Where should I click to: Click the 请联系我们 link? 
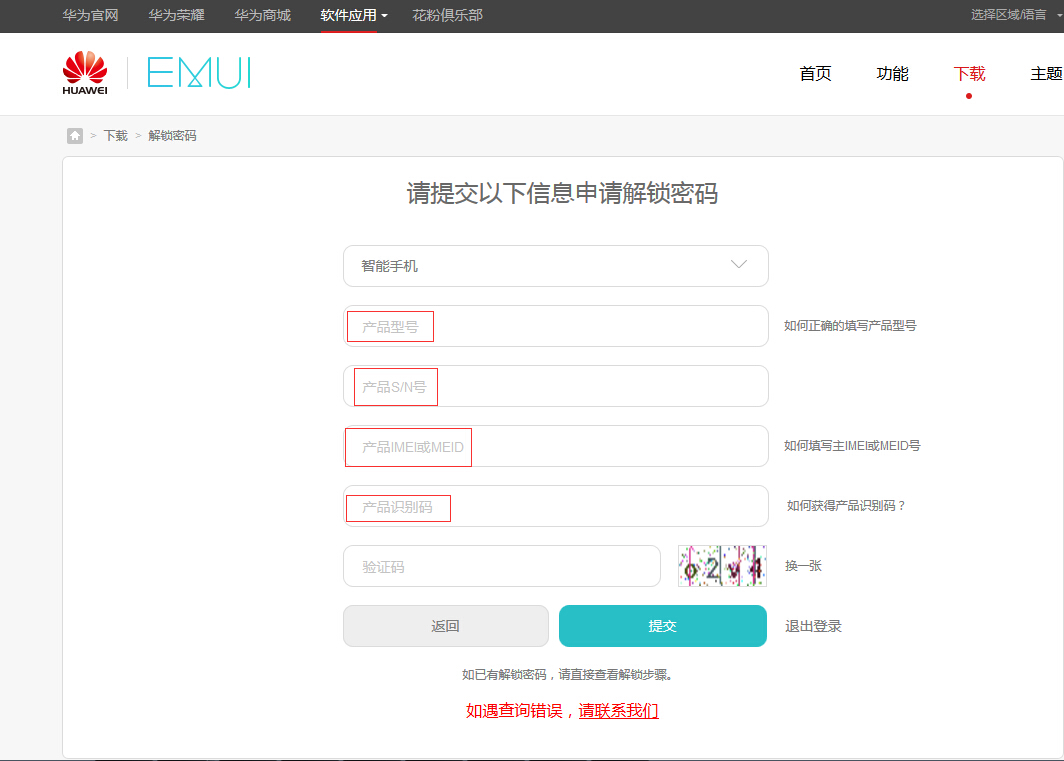pos(618,711)
